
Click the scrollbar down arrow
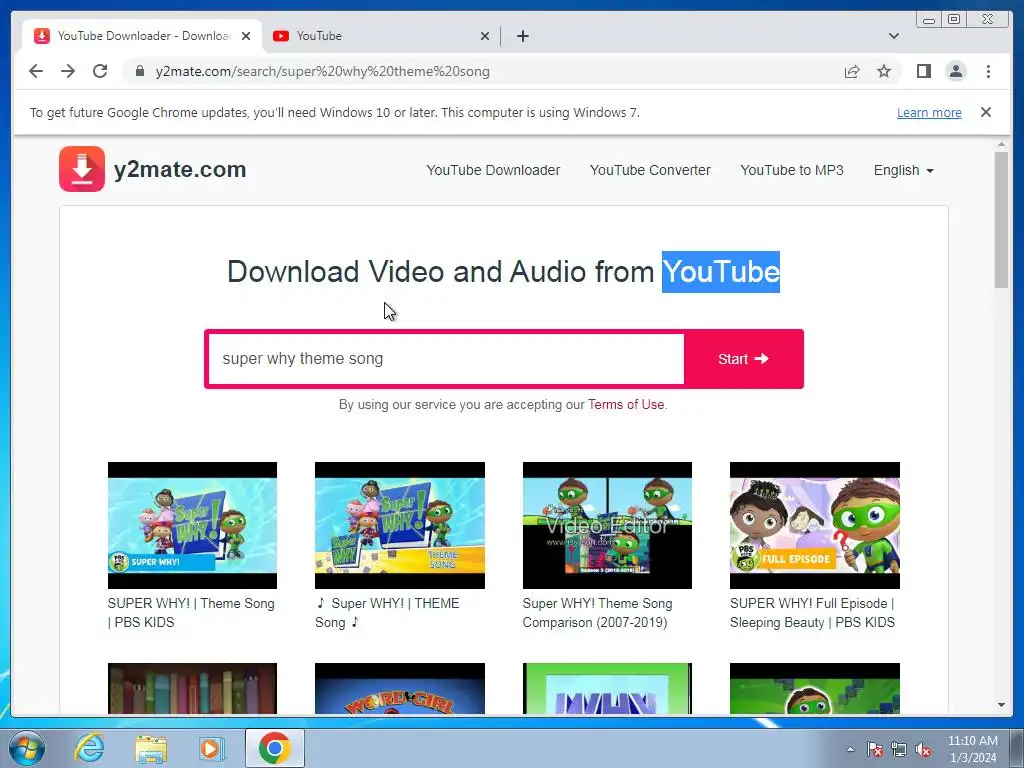pyautogui.click(x=1001, y=705)
